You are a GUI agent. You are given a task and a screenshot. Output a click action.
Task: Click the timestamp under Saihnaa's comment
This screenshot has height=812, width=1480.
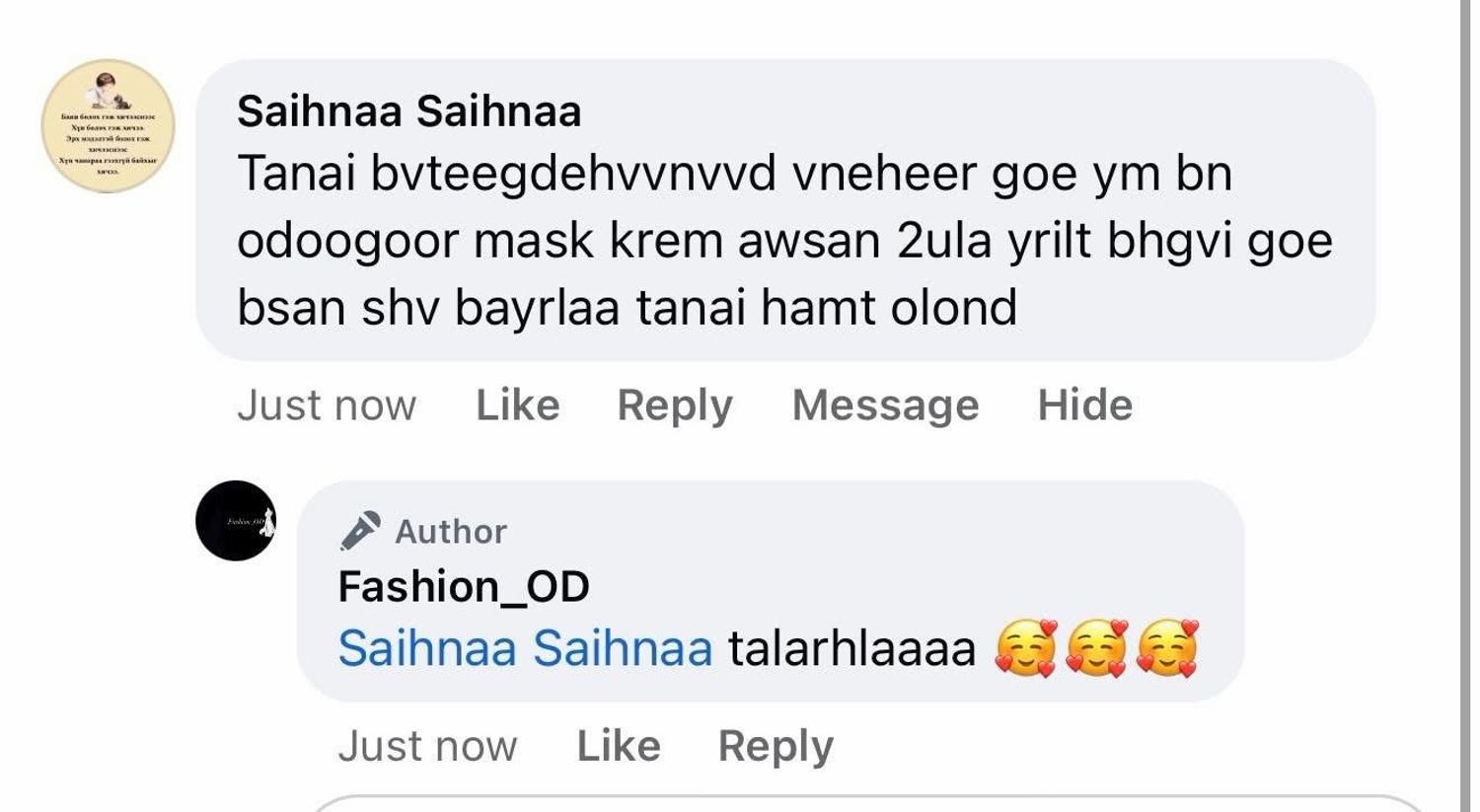[327, 406]
